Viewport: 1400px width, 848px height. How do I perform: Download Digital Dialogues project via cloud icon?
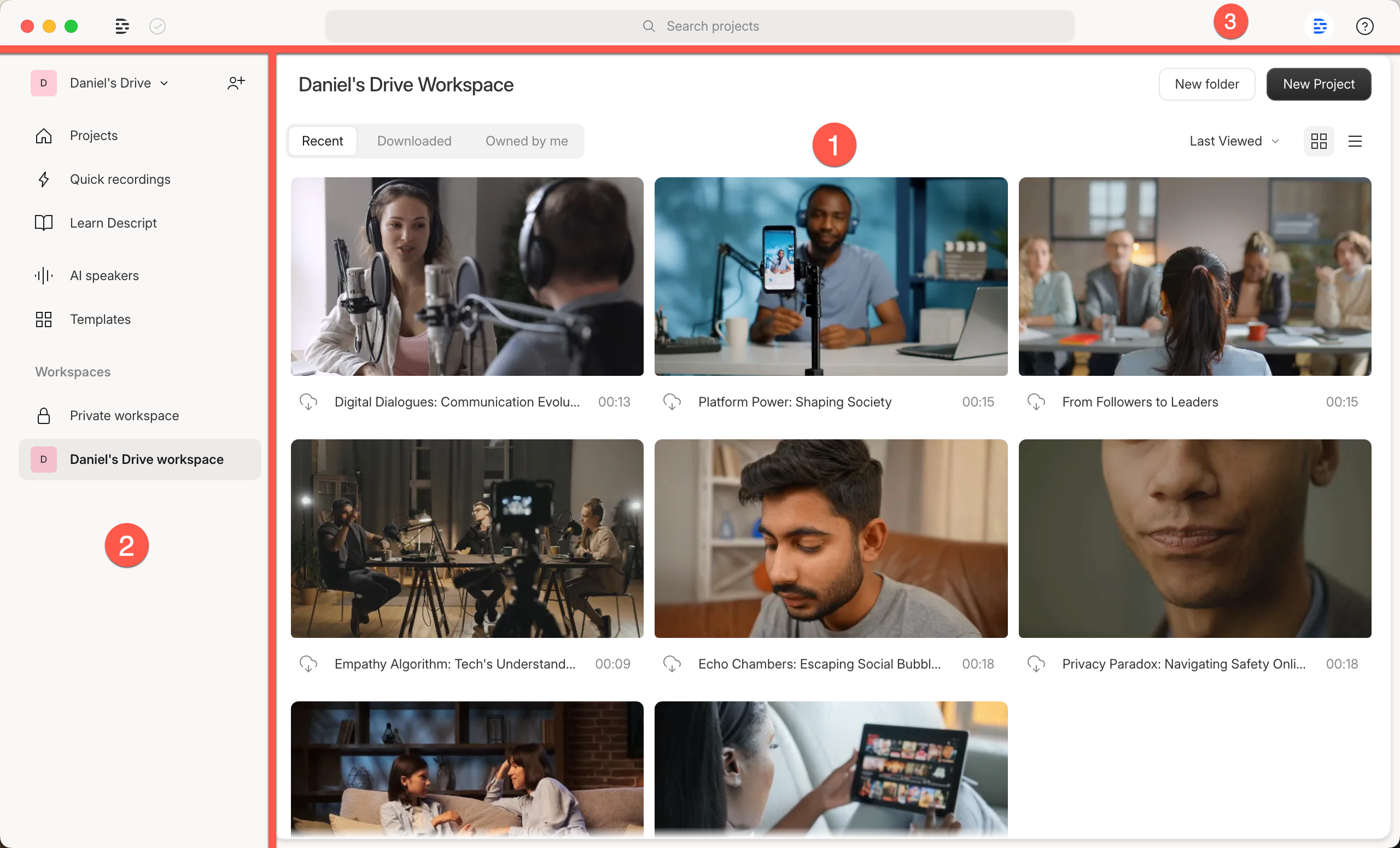pos(308,402)
